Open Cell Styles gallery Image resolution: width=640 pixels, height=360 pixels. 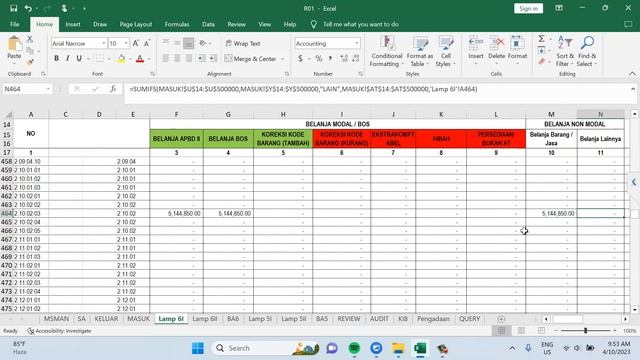[445, 51]
